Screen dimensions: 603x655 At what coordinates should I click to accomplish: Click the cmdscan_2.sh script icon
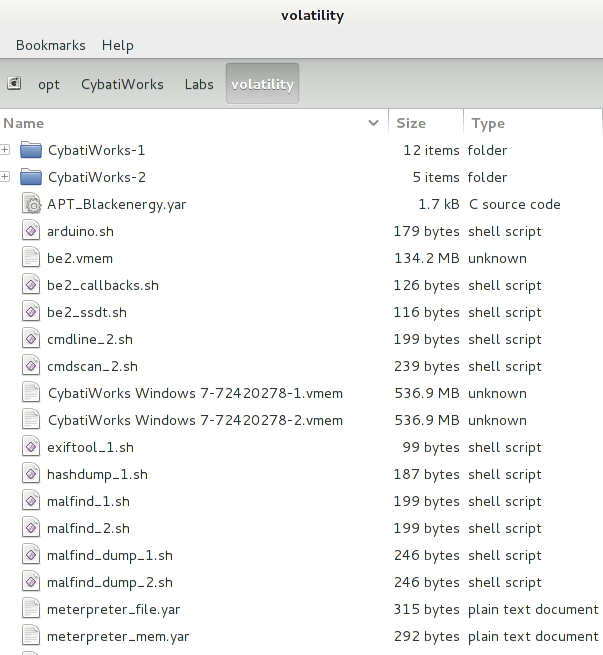click(x=31, y=366)
